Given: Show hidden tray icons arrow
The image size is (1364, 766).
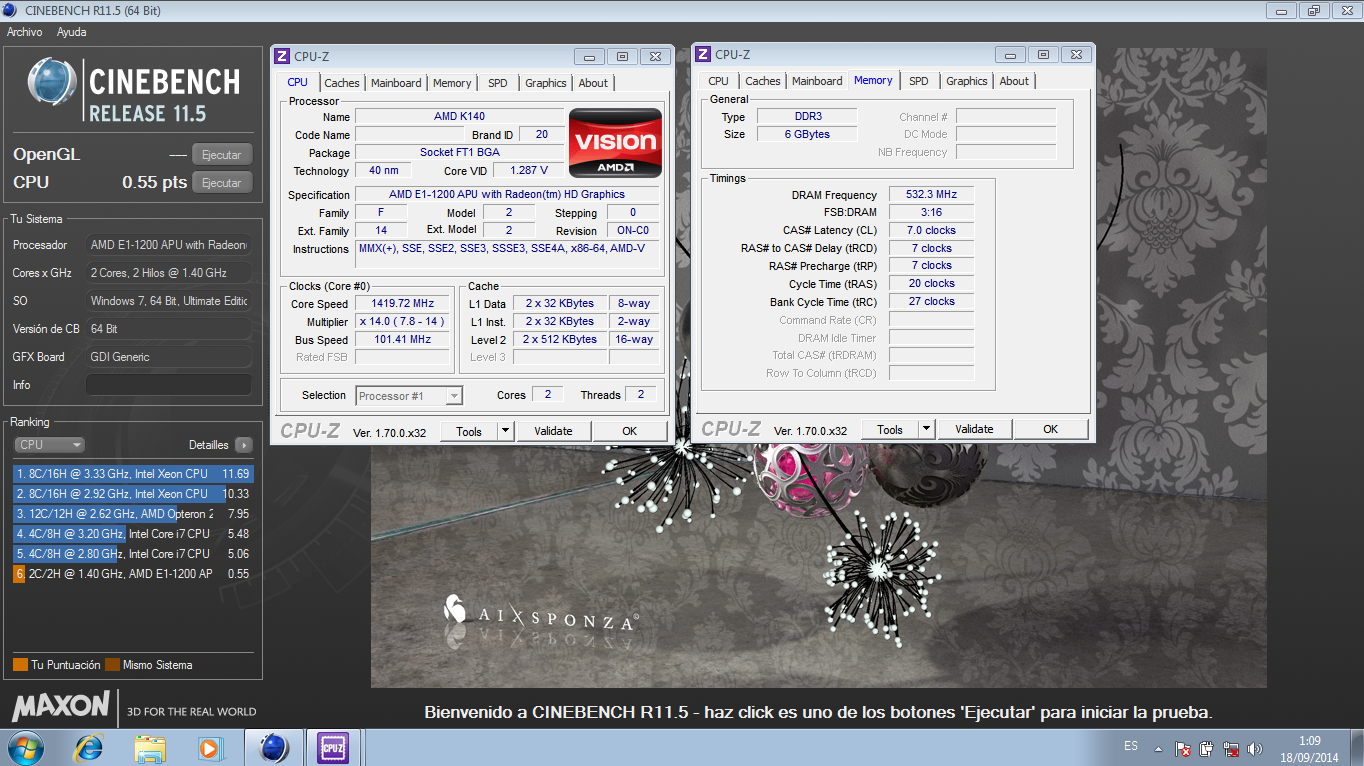Looking at the screenshot, I should click(1158, 748).
